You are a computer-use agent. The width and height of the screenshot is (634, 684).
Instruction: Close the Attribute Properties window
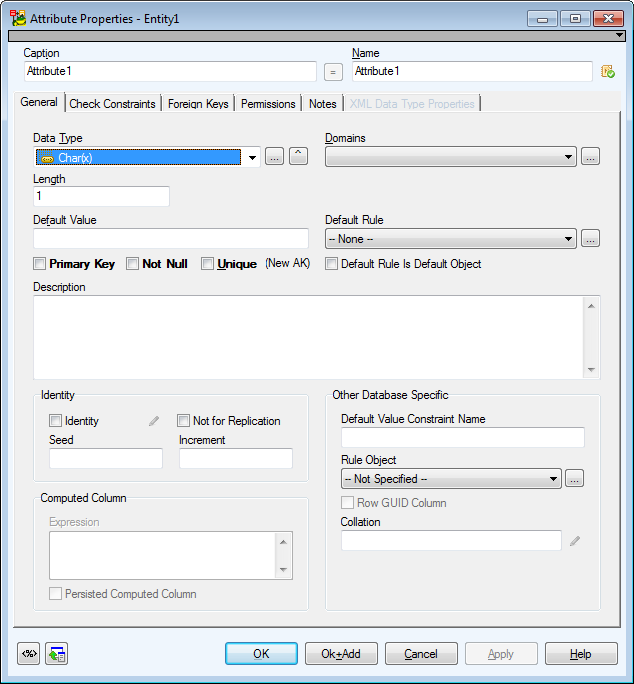[609, 19]
